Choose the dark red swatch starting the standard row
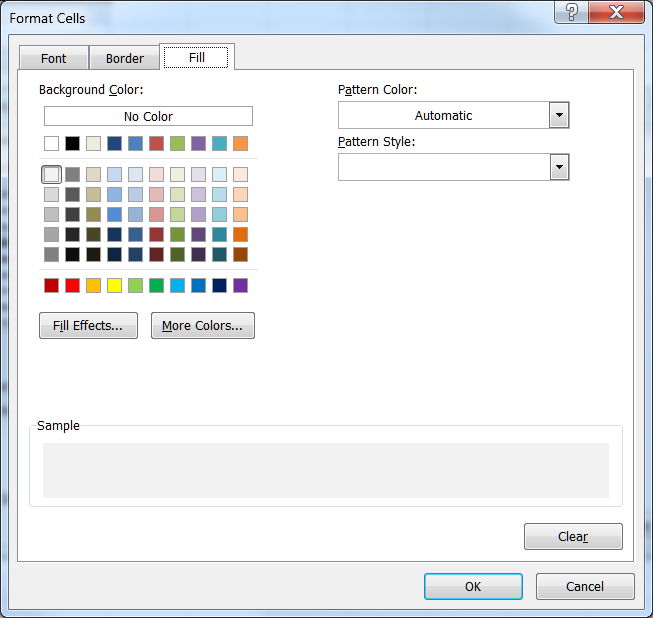 point(52,286)
